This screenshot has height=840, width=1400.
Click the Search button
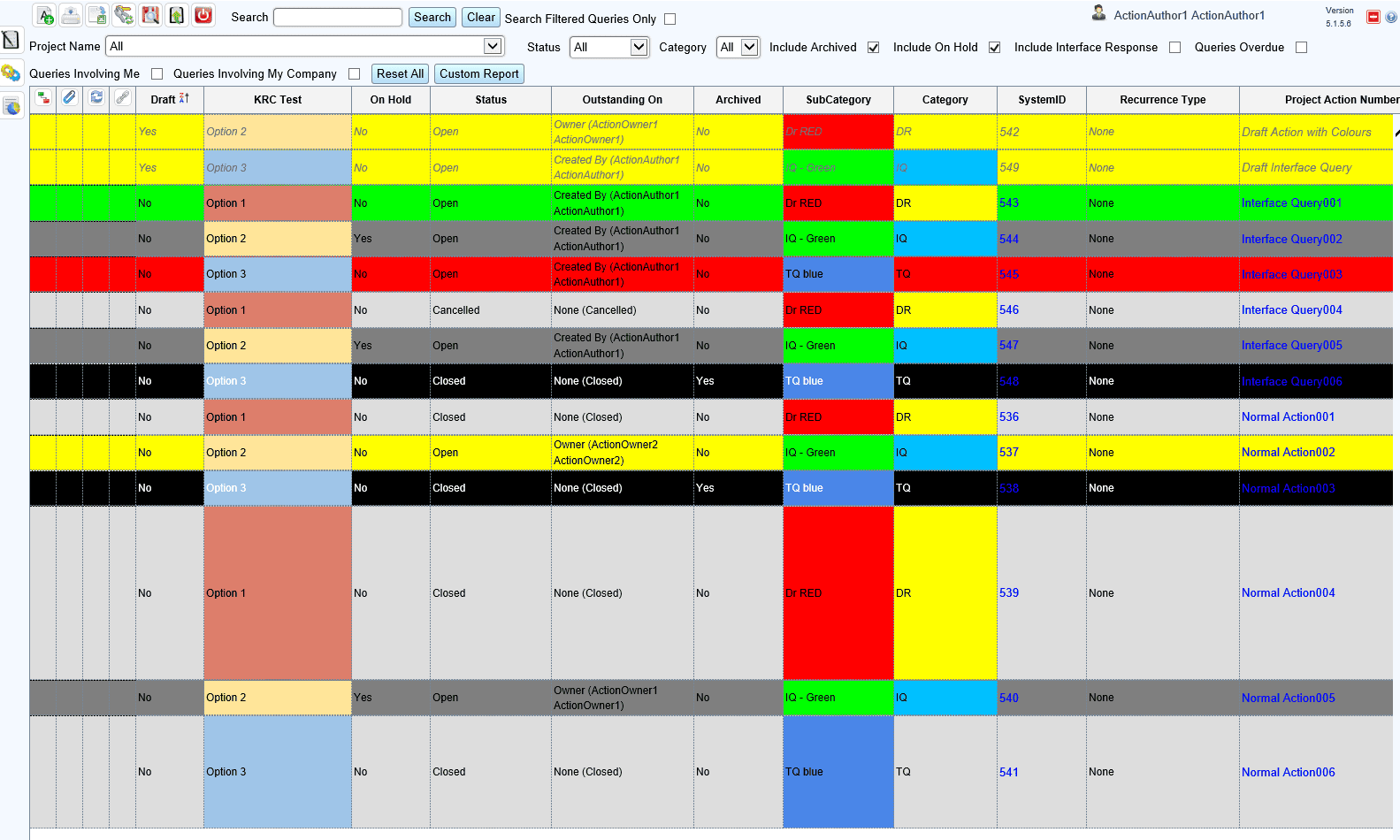click(x=432, y=18)
